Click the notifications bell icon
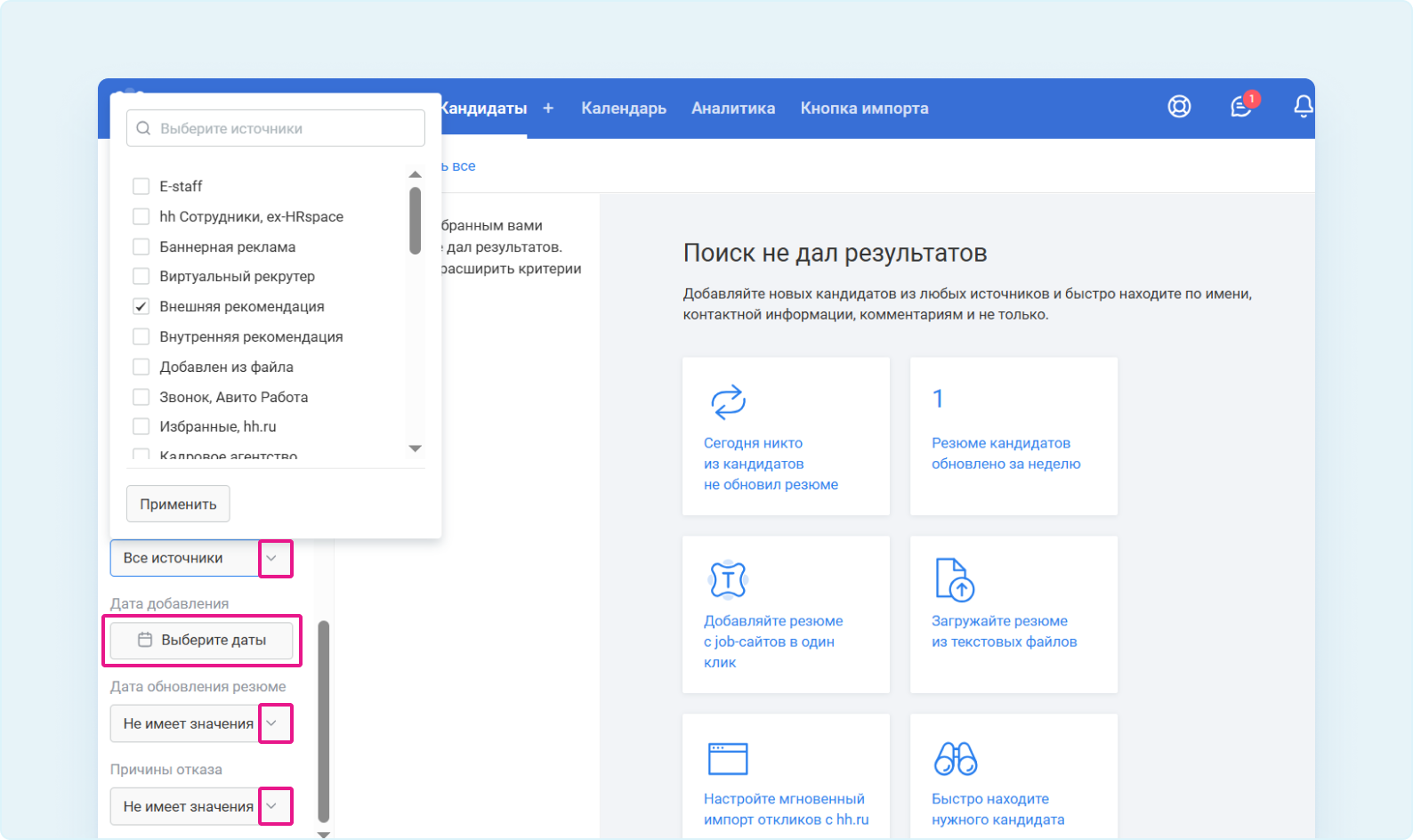Screen dimensions: 1413x840 coord(1303,107)
